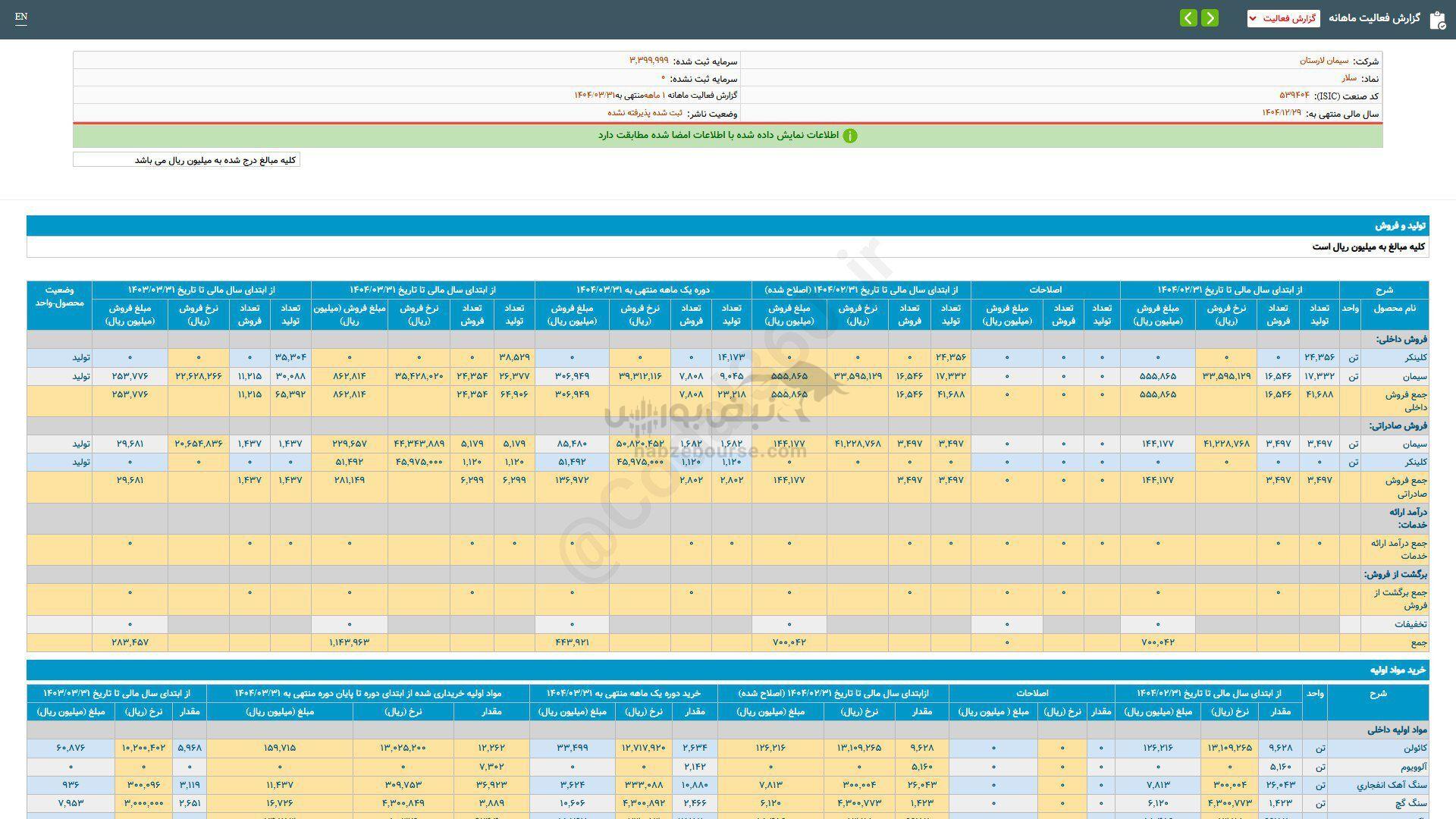The image size is (1456, 819).
Task: Click the green info circle icon
Action: pyautogui.click(x=850, y=136)
